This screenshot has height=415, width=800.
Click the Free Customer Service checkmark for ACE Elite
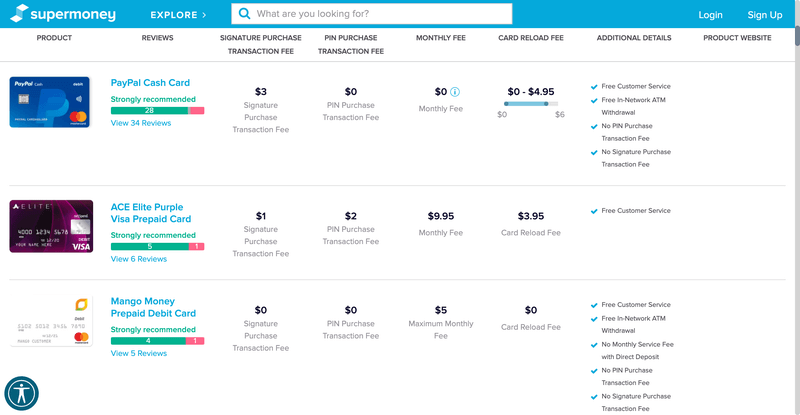pyautogui.click(x=594, y=211)
